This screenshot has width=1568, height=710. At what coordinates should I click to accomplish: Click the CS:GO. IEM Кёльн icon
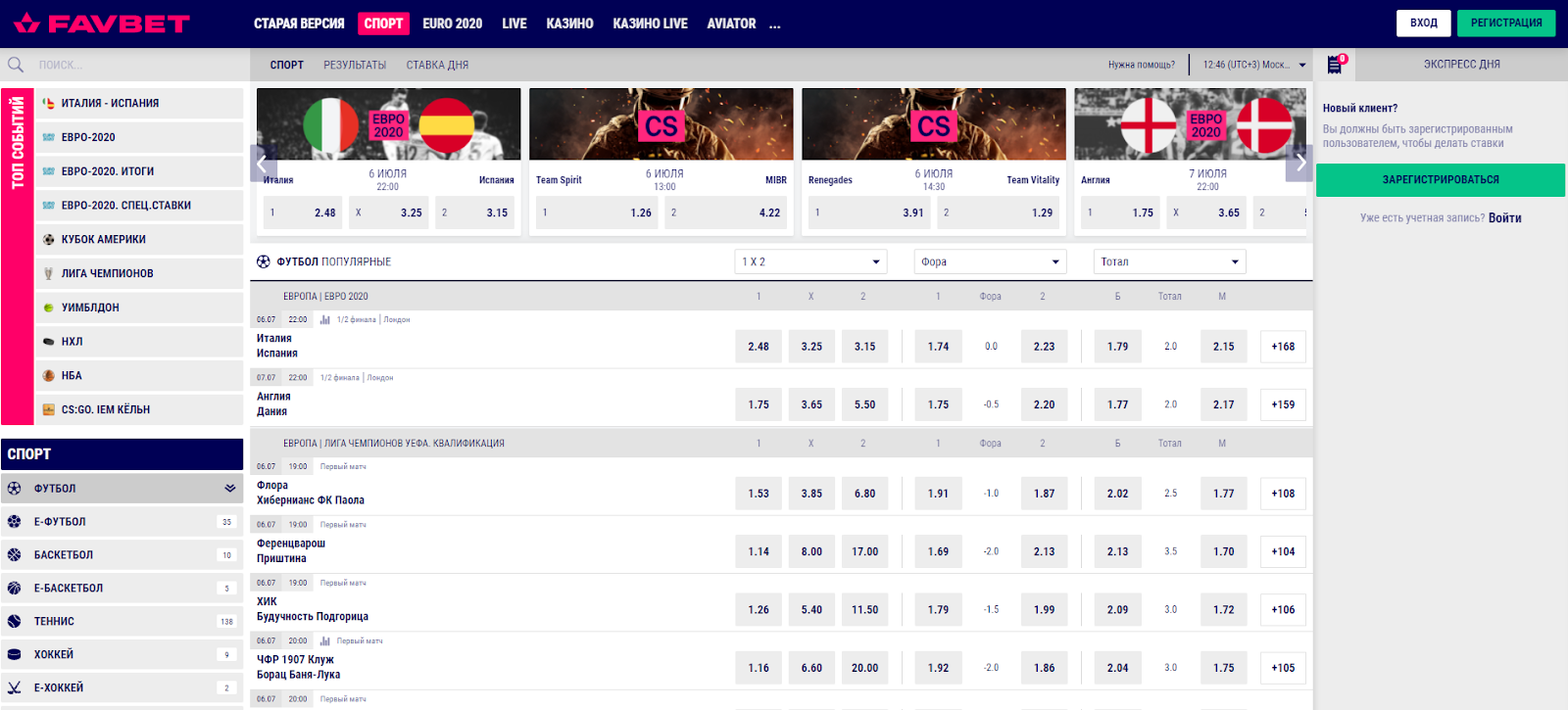point(48,409)
